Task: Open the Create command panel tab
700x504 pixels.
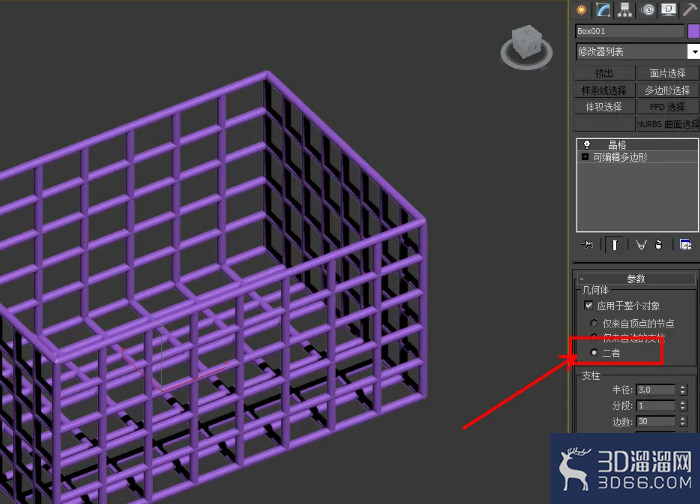Action: (581, 9)
